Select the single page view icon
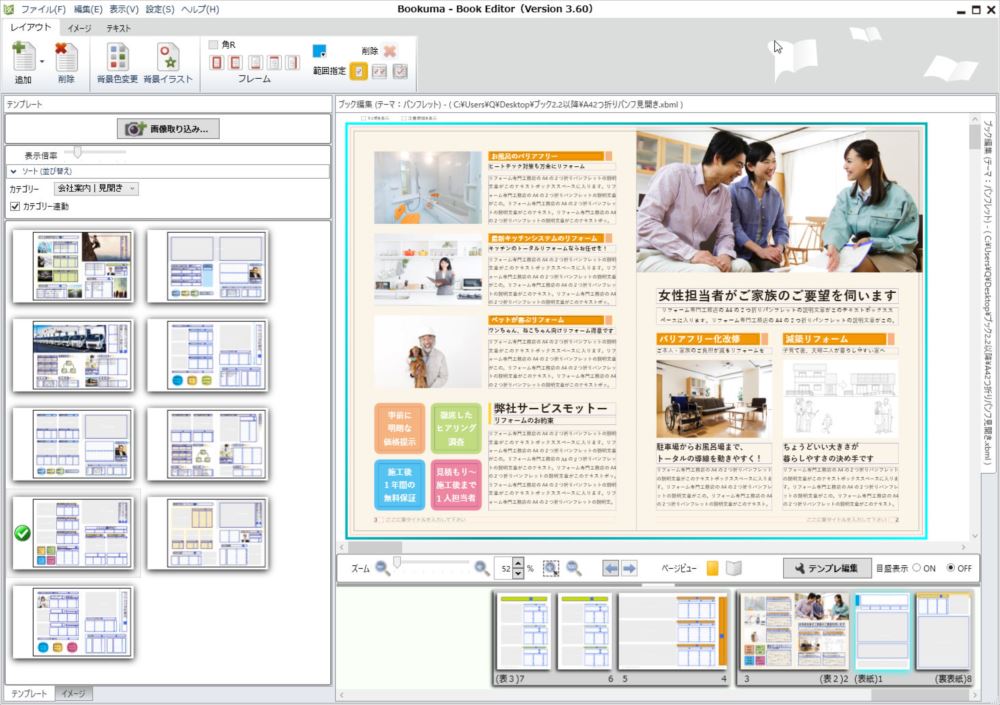Screen dimensions: 1000x705 coord(712,568)
